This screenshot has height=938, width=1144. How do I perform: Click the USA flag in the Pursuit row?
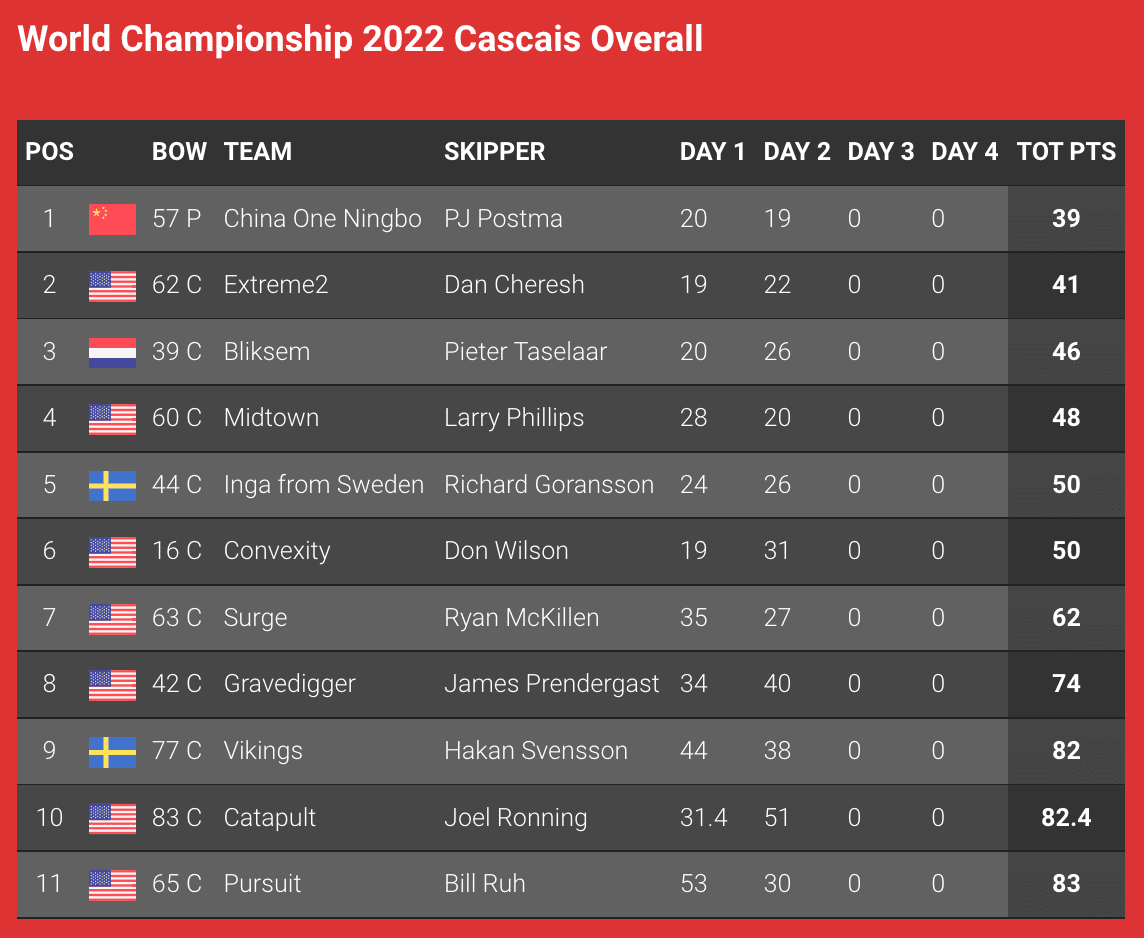click(x=112, y=885)
